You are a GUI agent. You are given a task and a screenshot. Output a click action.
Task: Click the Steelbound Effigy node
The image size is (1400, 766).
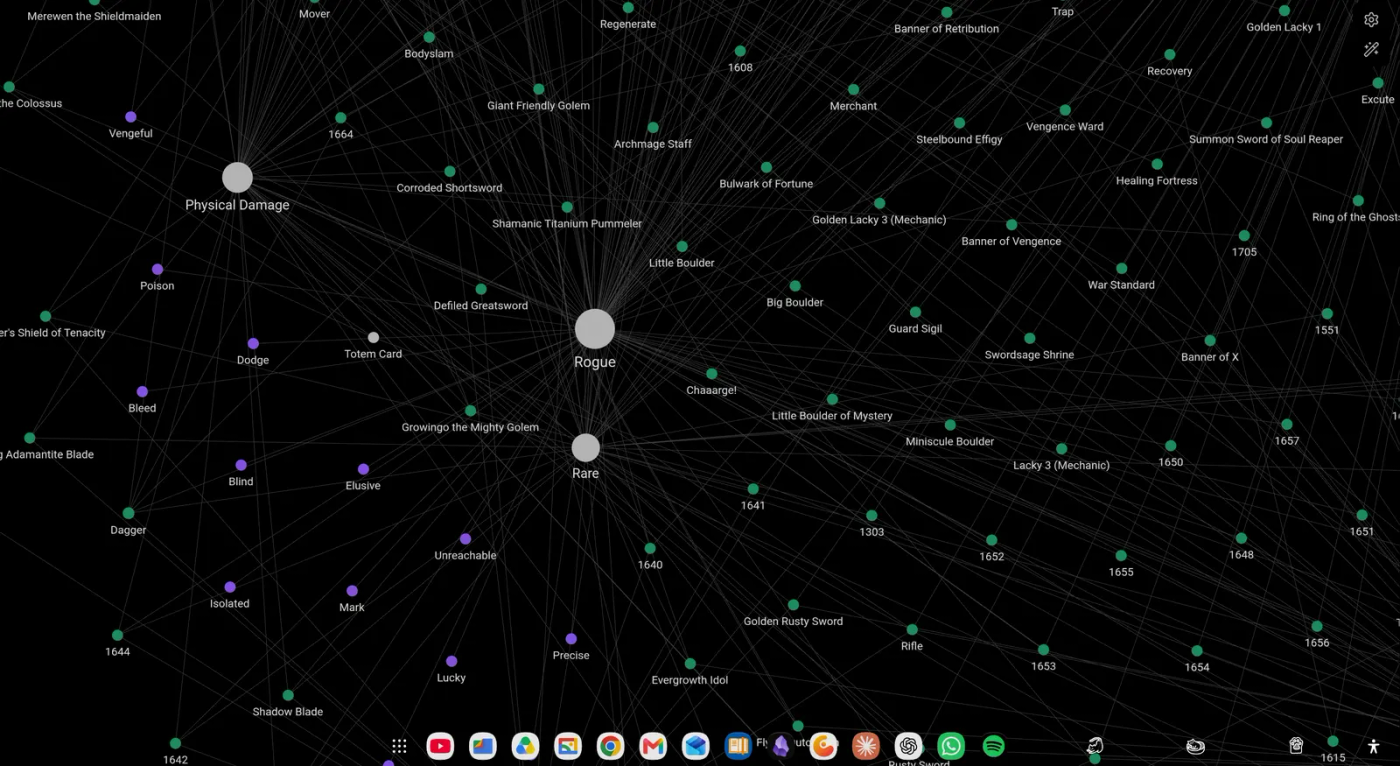[959, 123]
